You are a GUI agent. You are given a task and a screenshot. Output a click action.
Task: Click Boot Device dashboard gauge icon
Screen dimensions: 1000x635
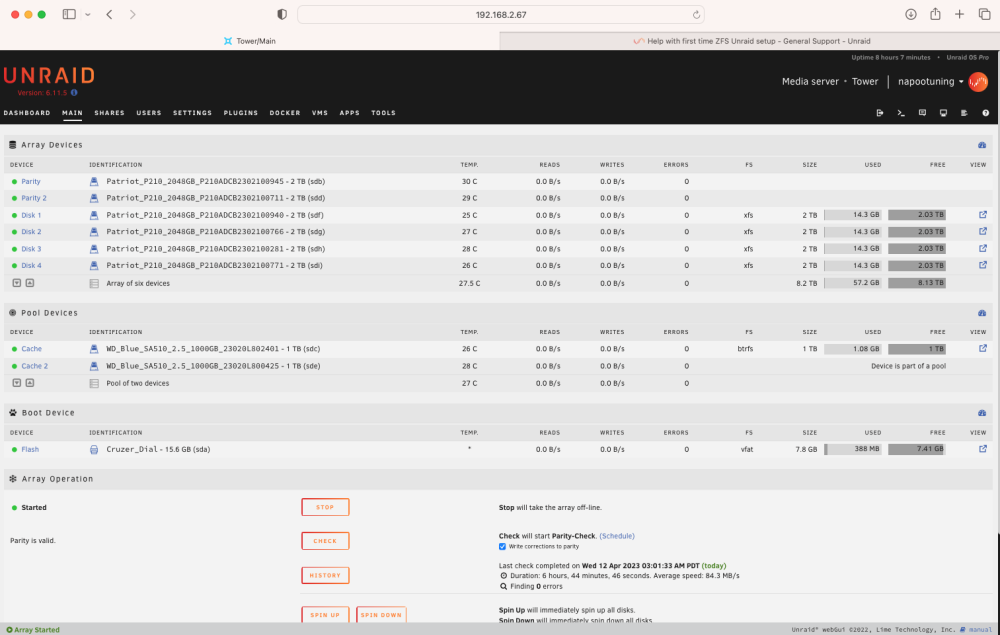982,413
